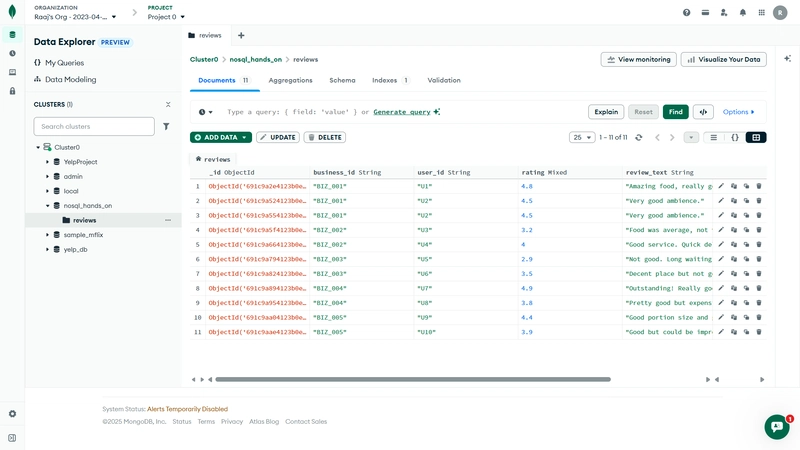800x450 pixels.
Task: Expand the sample_mflix database
Action: tap(47, 235)
